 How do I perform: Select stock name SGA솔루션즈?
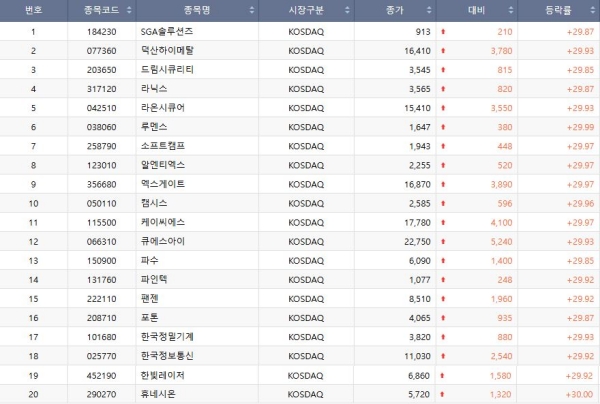pos(167,32)
